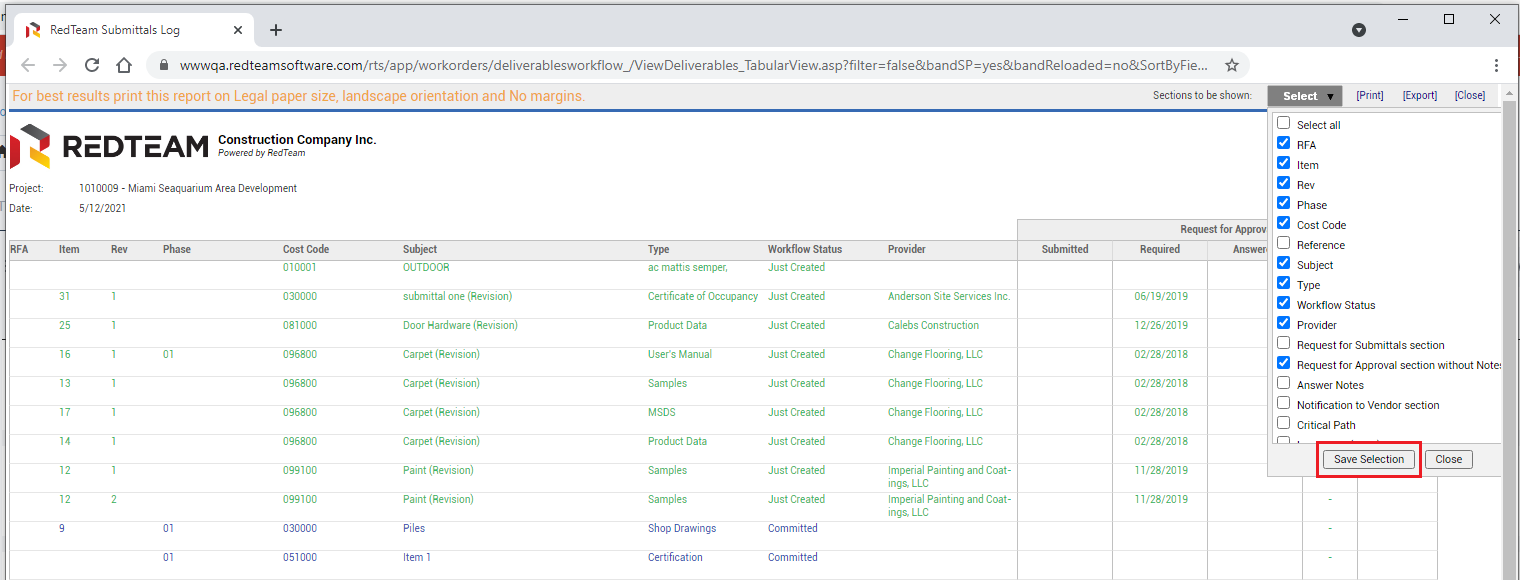Viewport: 1520px width, 580px height.
Task: Close the RedTeam Submittals Log tab
Action: [x=238, y=30]
